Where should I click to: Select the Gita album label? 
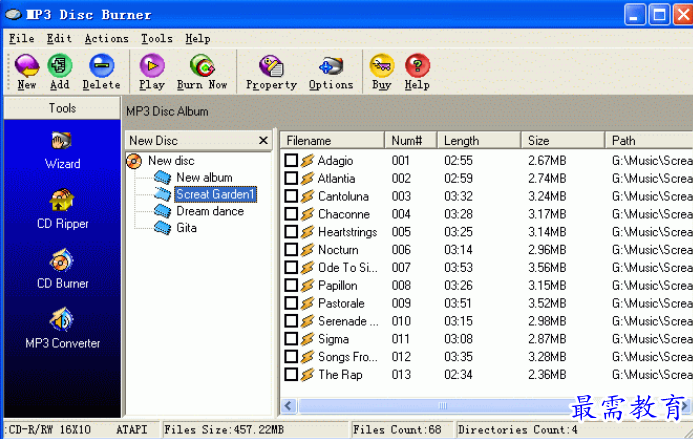[187, 228]
